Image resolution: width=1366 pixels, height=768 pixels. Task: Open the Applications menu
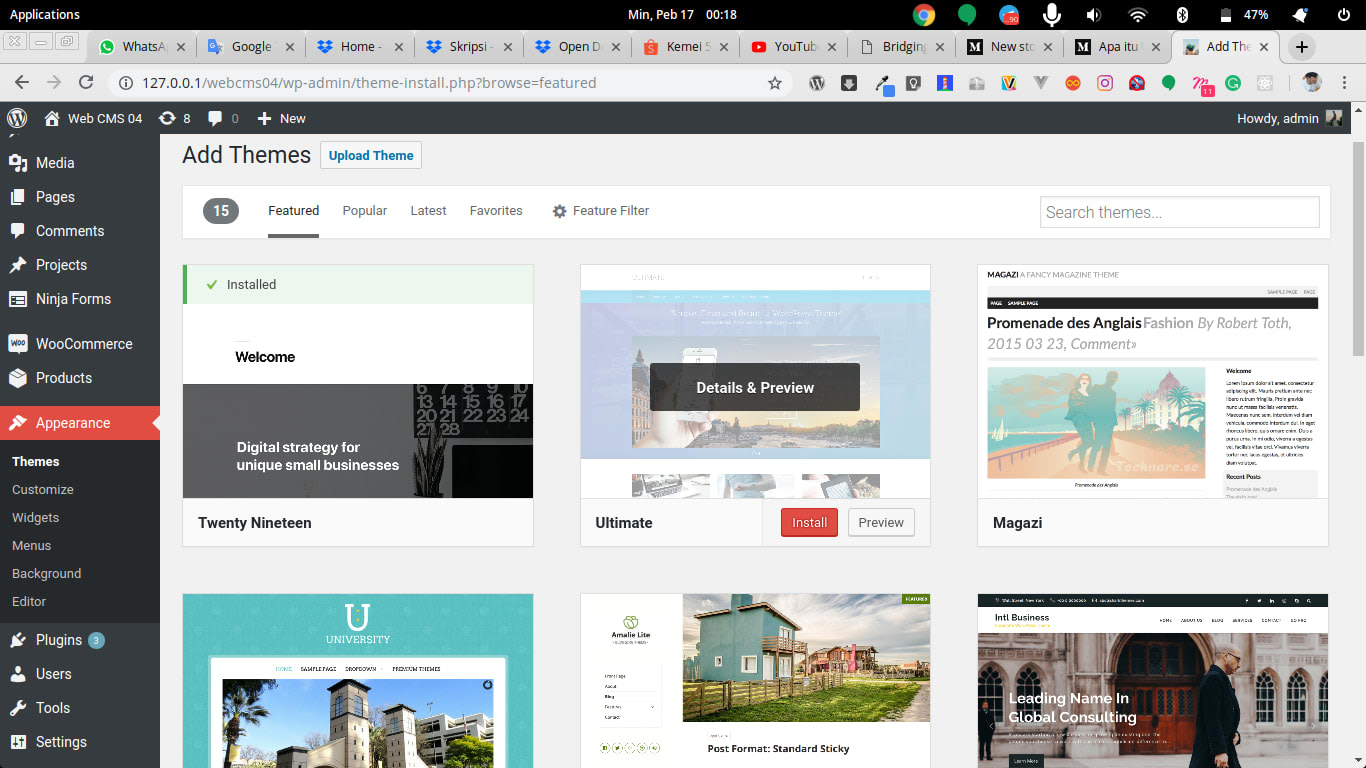tap(45, 14)
